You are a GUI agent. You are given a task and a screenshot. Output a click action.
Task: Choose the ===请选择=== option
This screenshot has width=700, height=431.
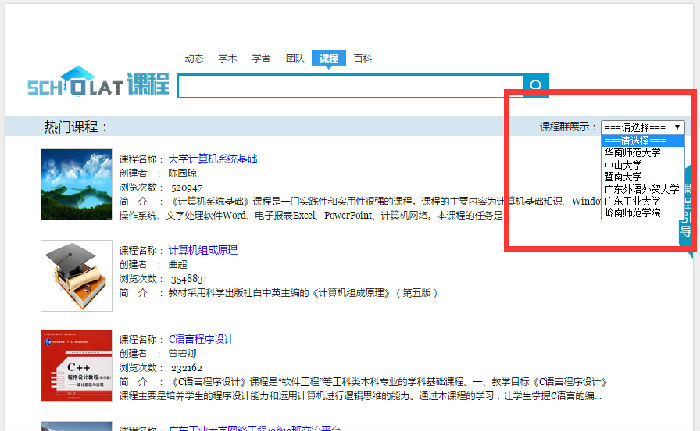click(642, 141)
